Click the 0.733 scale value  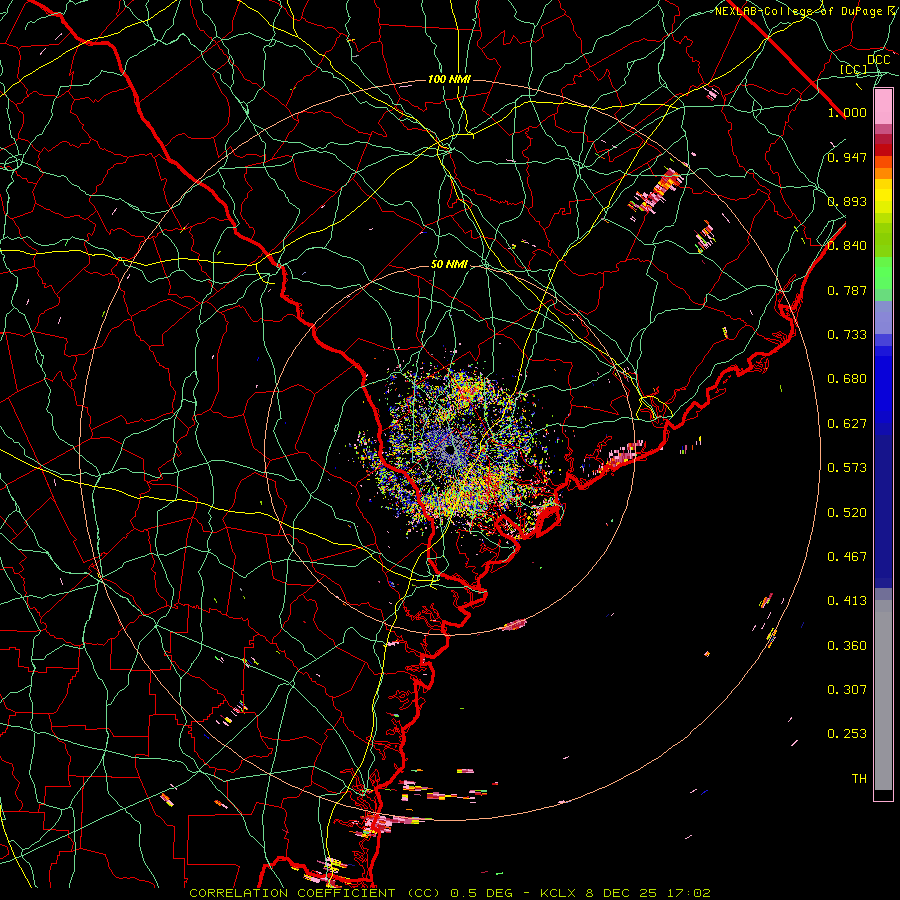point(847,335)
